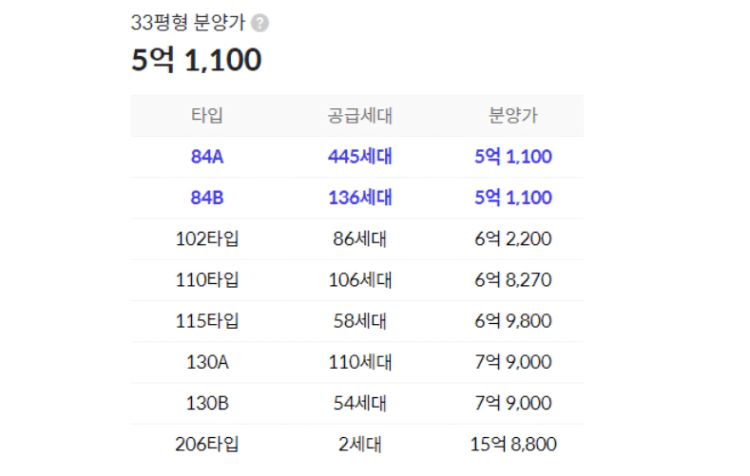Select the 206타입 row label
The height and width of the screenshot is (476, 750).
[207, 444]
